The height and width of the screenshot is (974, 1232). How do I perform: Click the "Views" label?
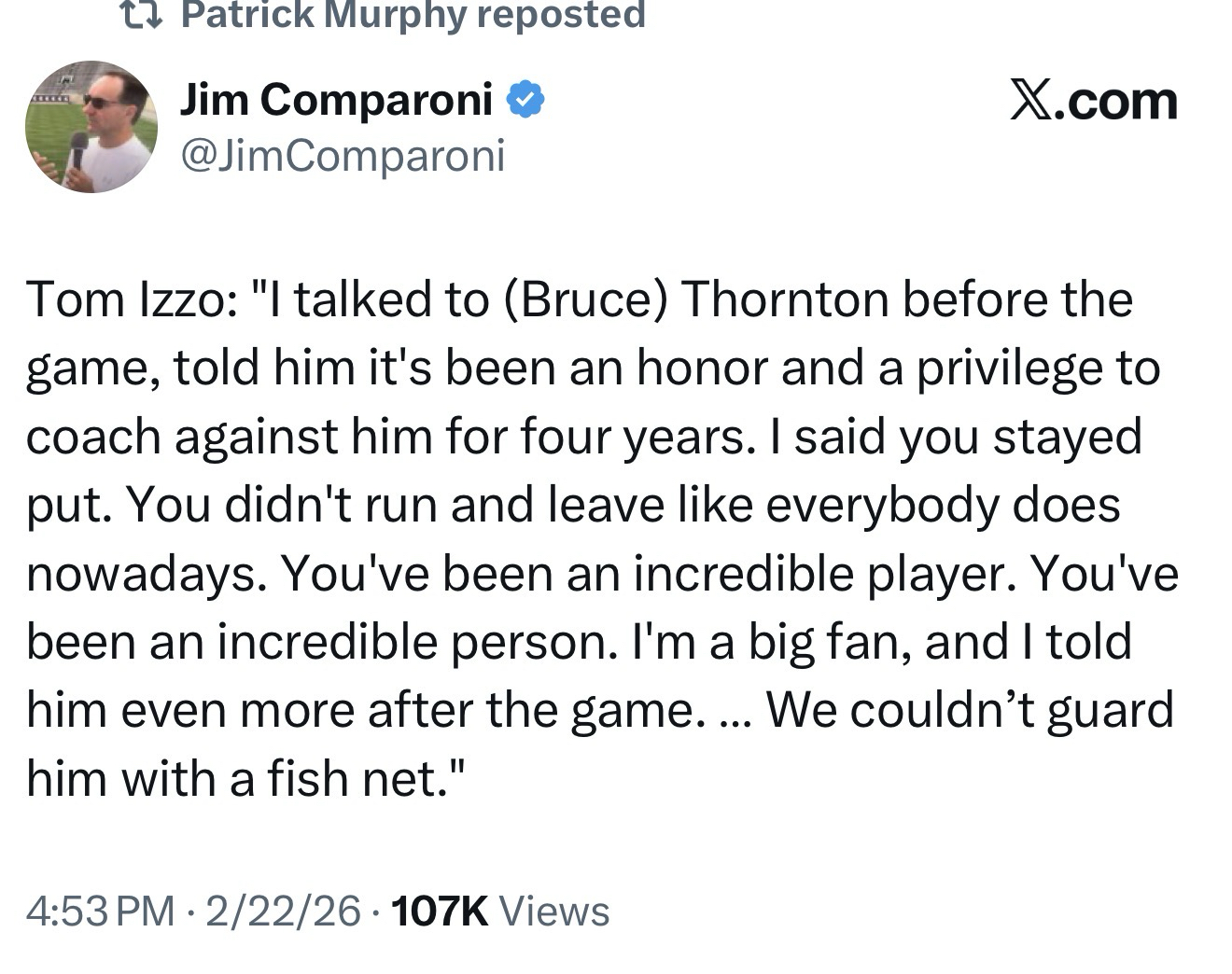tap(554, 911)
